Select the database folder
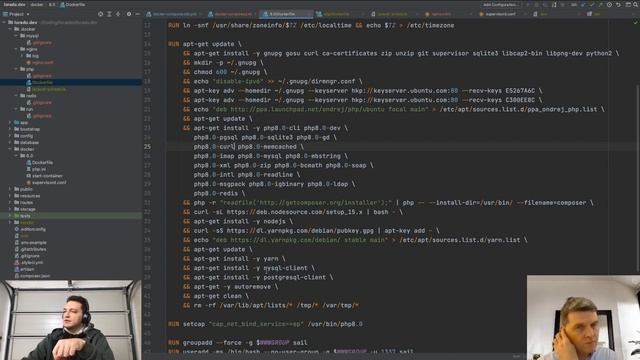This screenshot has height=360, width=640. pyautogui.click(x=27, y=142)
